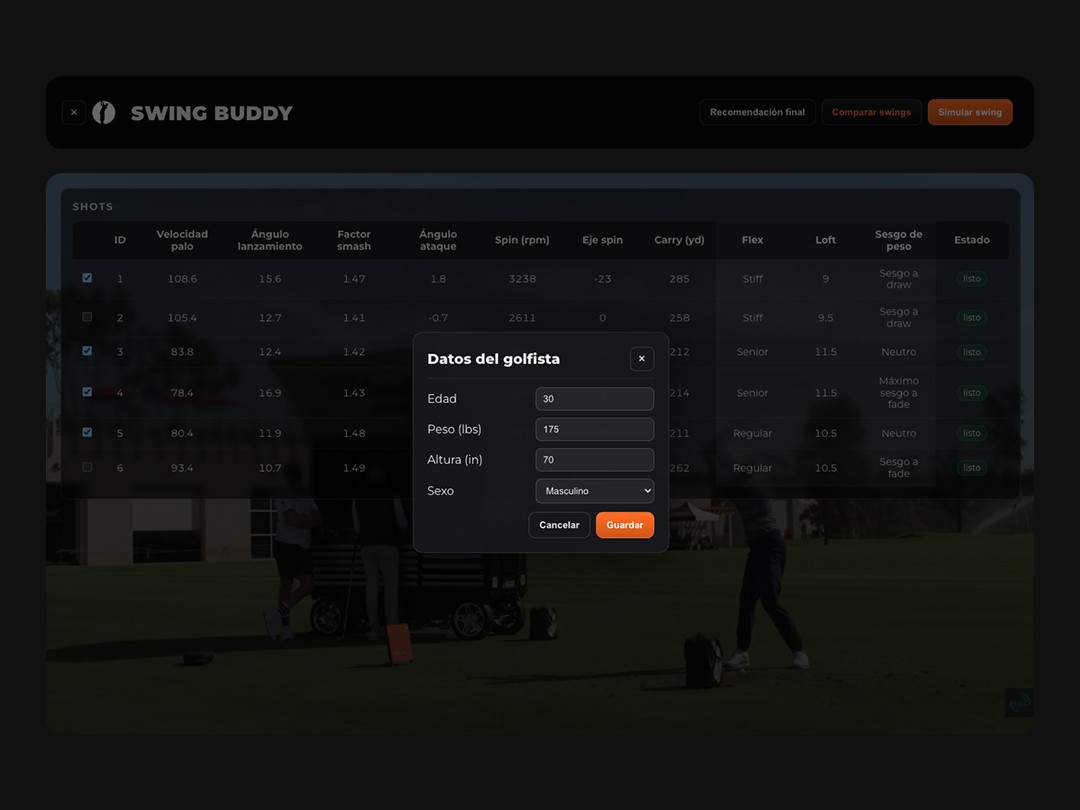Click the 108.6 velocity value

click(182, 279)
